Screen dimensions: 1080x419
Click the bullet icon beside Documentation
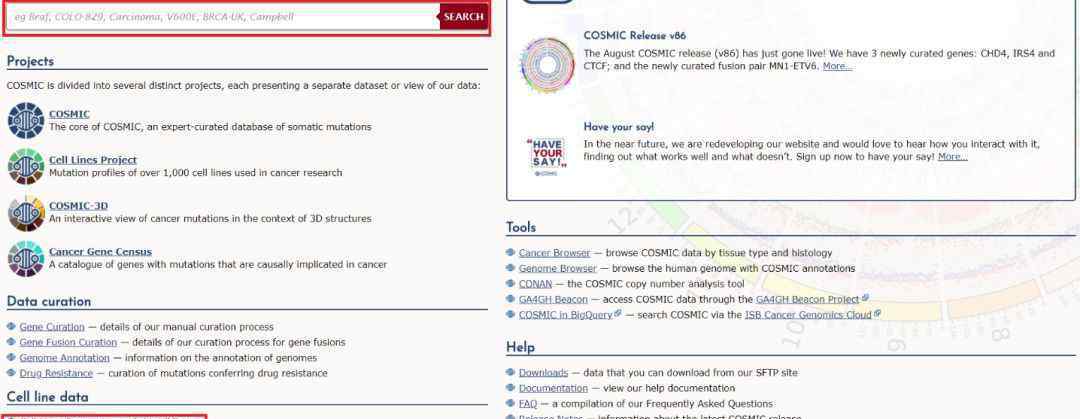(510, 388)
